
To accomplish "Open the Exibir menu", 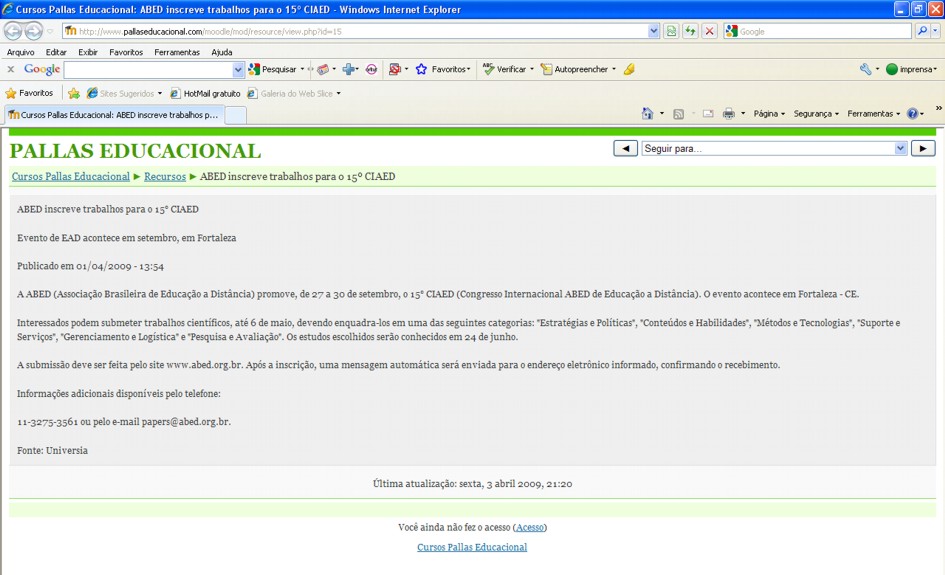I will tap(88, 52).
